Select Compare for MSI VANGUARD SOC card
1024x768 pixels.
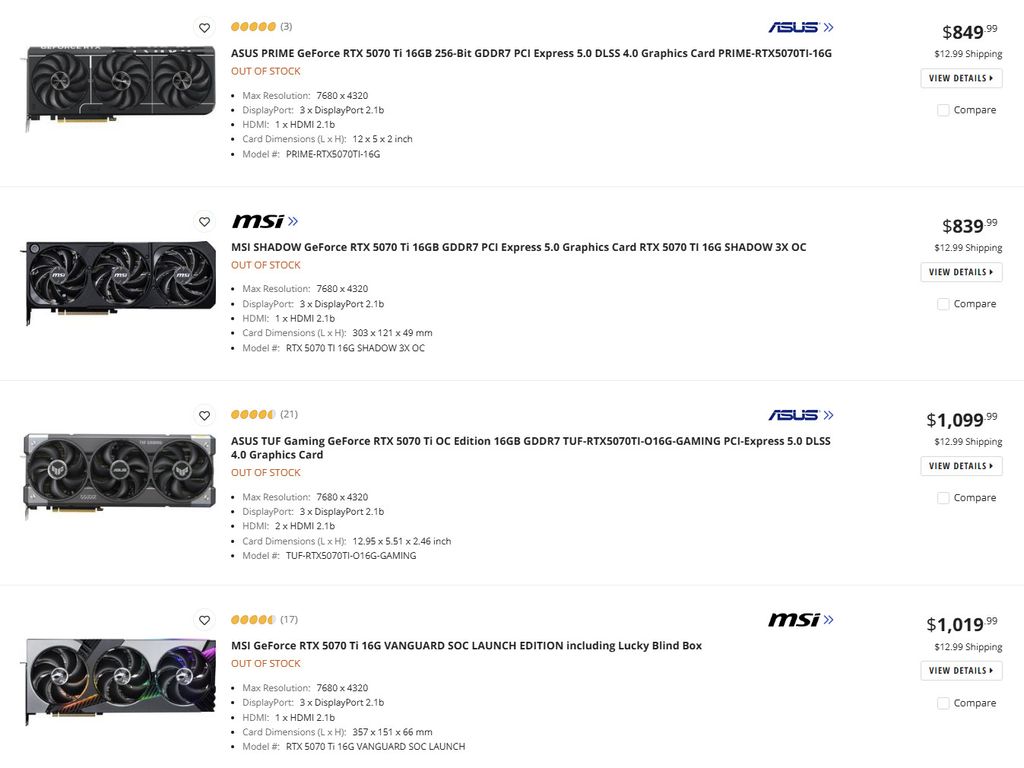coord(943,703)
